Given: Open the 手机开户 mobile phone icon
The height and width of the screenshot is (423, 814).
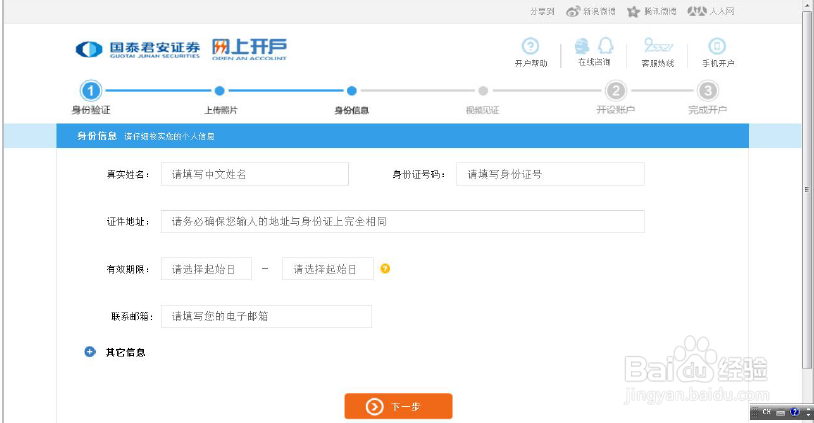Looking at the screenshot, I should point(717,46).
